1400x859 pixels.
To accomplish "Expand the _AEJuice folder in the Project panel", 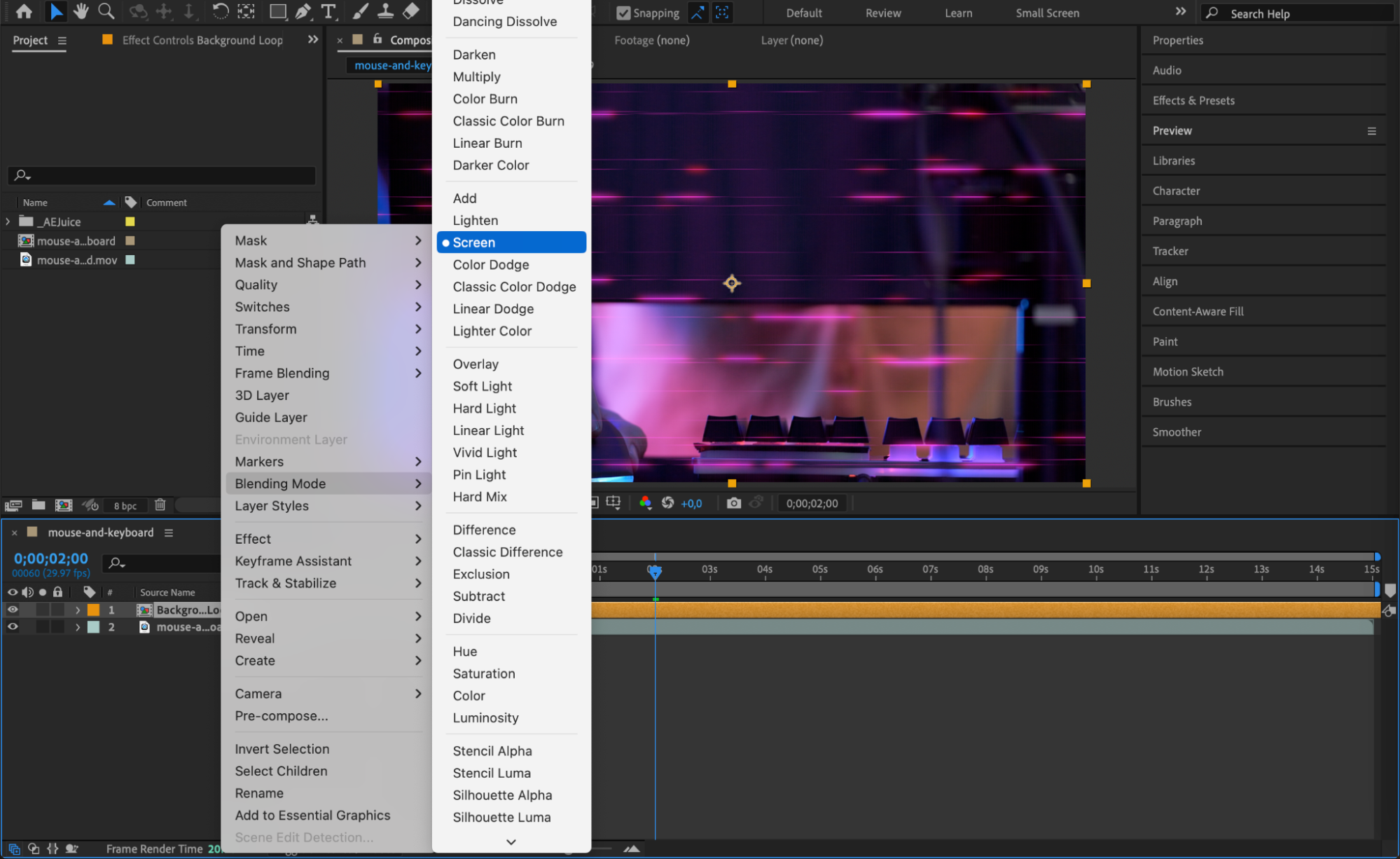I will point(8,221).
